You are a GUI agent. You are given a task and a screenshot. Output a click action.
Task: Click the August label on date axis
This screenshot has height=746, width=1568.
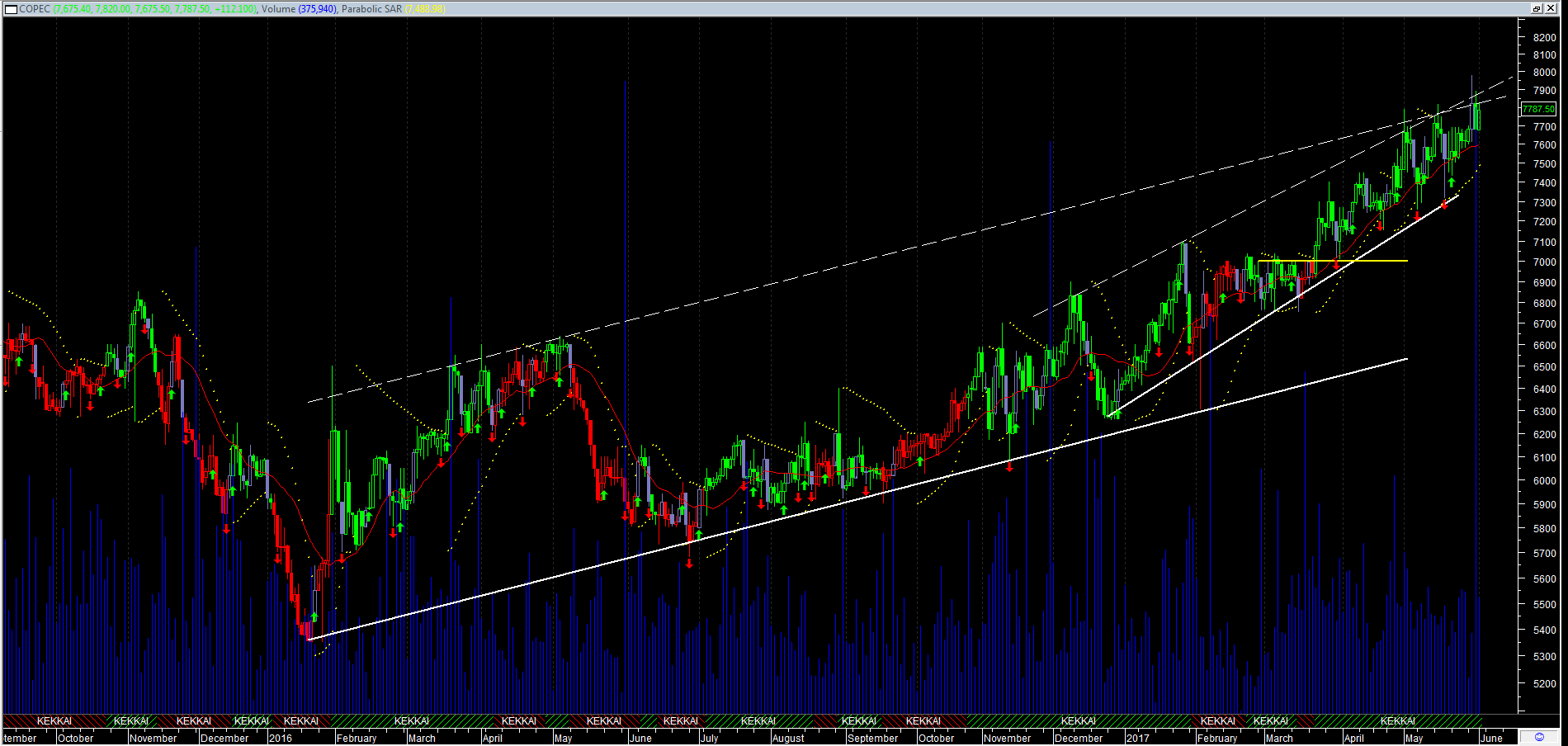pyautogui.click(x=788, y=738)
